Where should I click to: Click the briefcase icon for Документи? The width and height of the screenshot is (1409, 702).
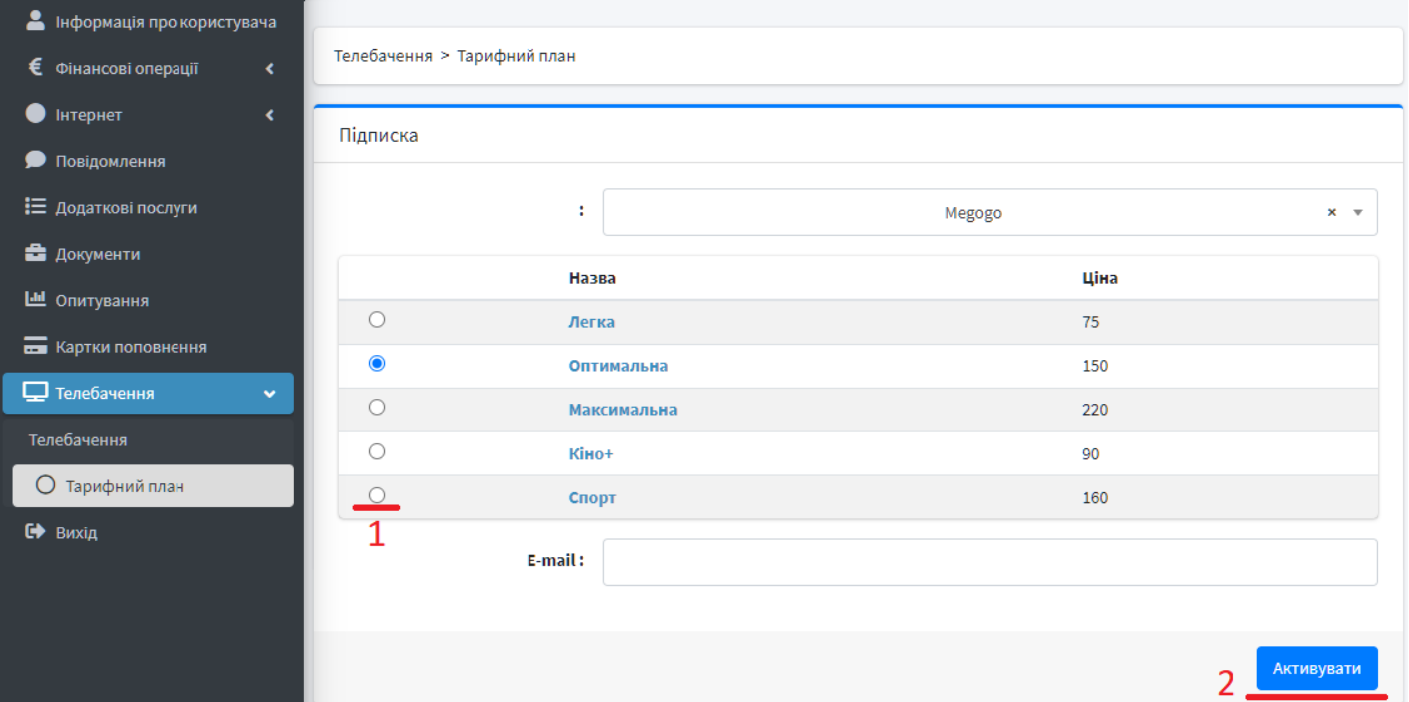[36, 253]
